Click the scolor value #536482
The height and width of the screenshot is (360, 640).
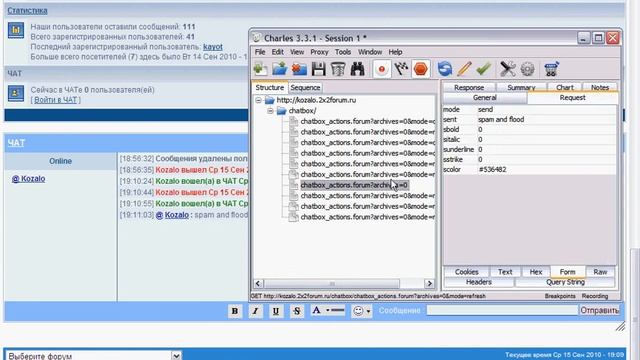tap(492, 169)
